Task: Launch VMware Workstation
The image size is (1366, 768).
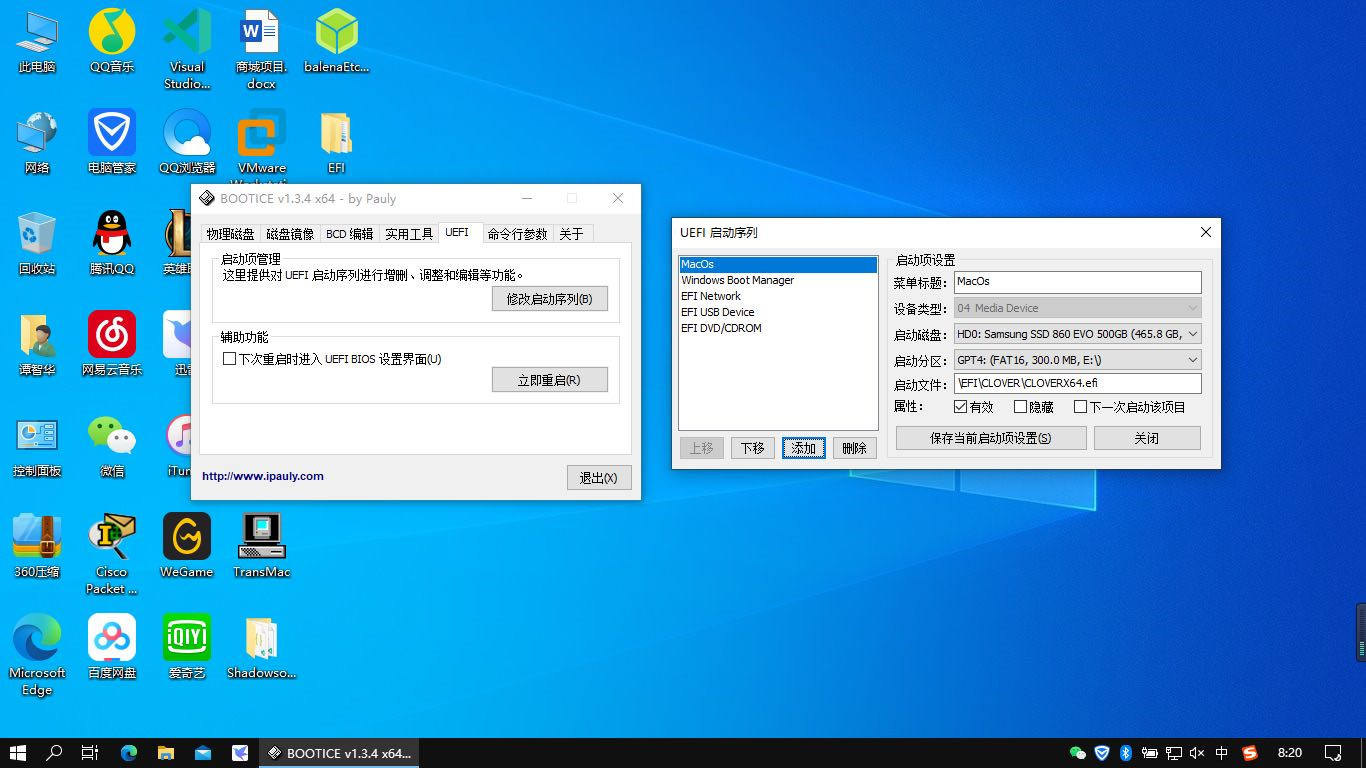Action: [261, 140]
